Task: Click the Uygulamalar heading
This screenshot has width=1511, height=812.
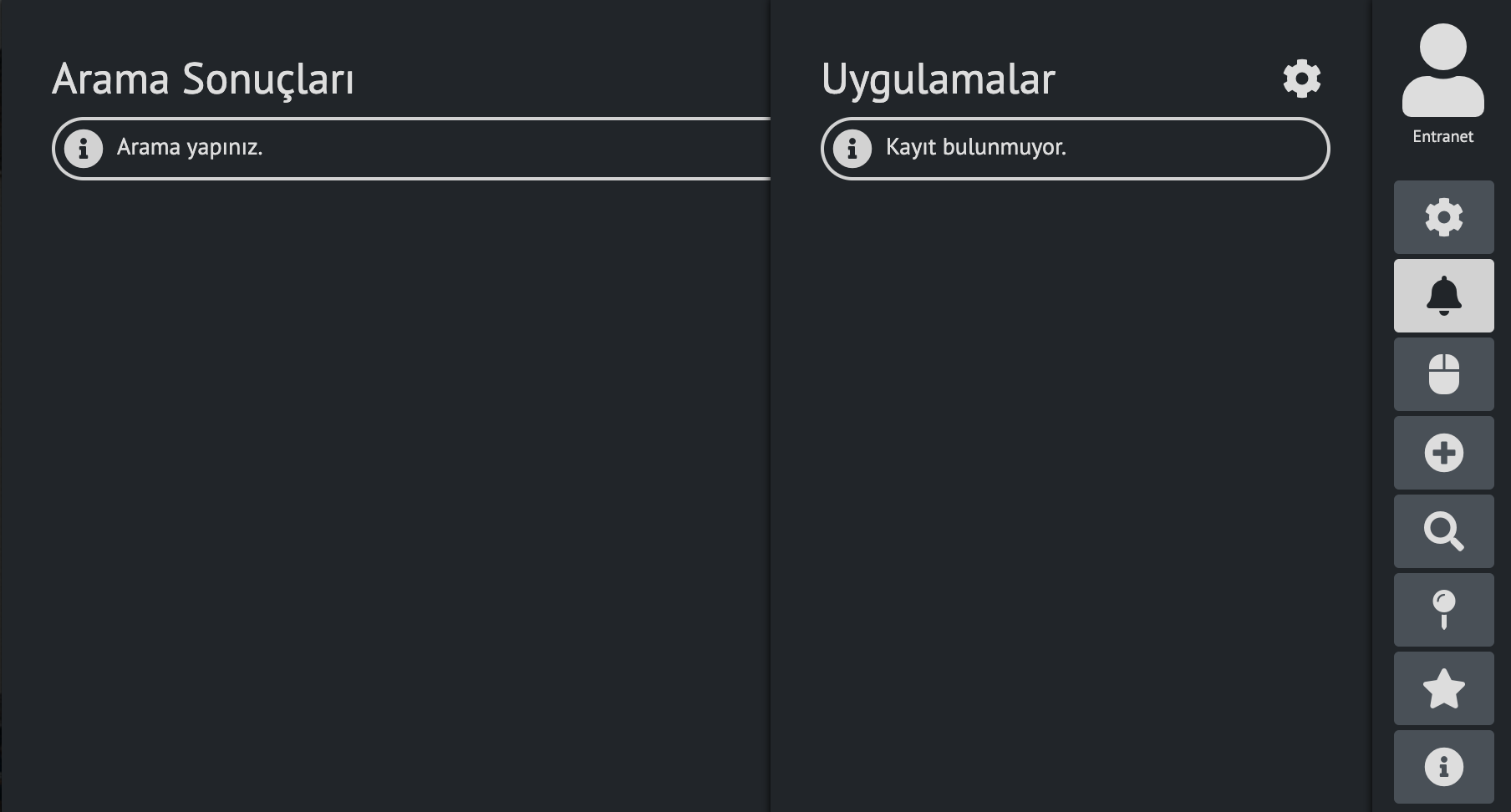Action: (x=938, y=81)
